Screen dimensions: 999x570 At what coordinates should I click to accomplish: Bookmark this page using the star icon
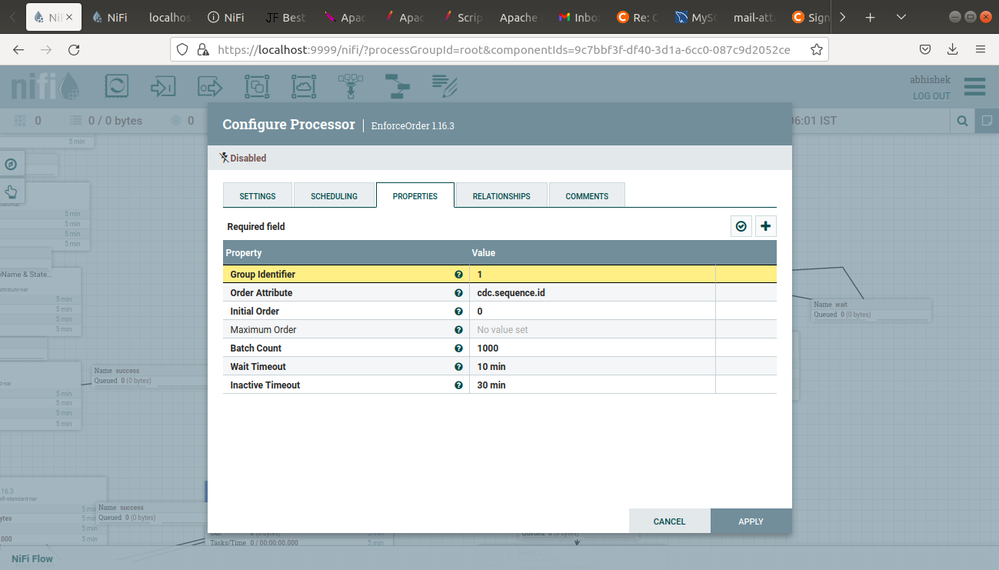[x=817, y=49]
